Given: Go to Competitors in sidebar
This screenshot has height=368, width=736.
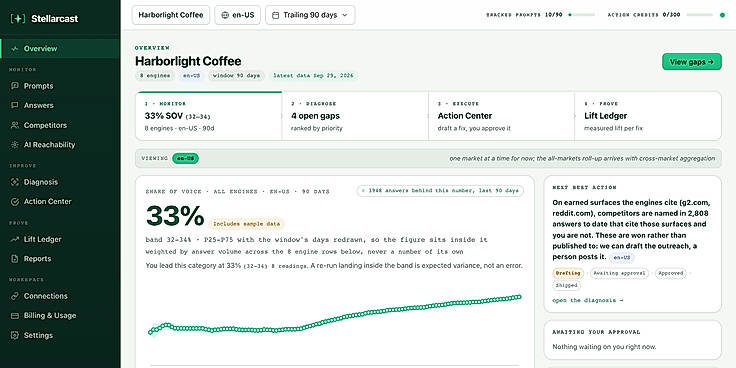Looking at the screenshot, I should pos(60,125).
